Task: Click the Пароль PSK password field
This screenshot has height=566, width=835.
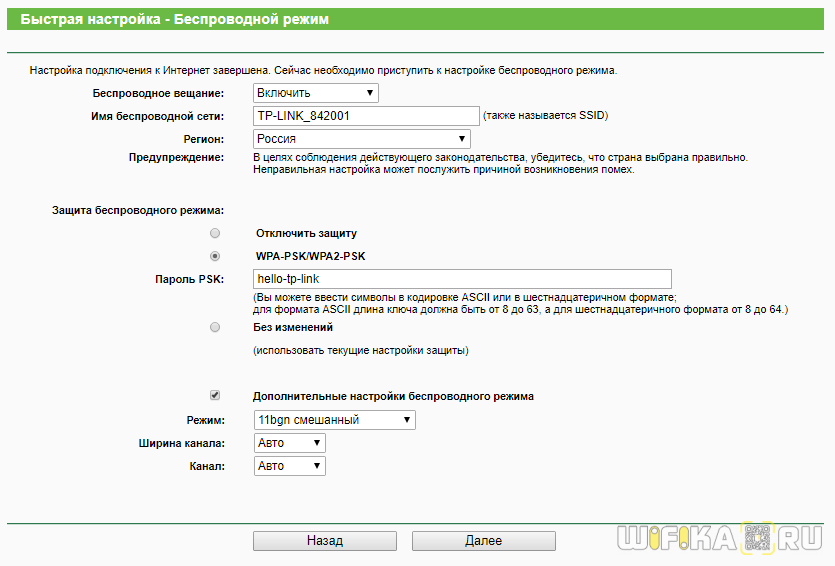Action: click(461, 279)
